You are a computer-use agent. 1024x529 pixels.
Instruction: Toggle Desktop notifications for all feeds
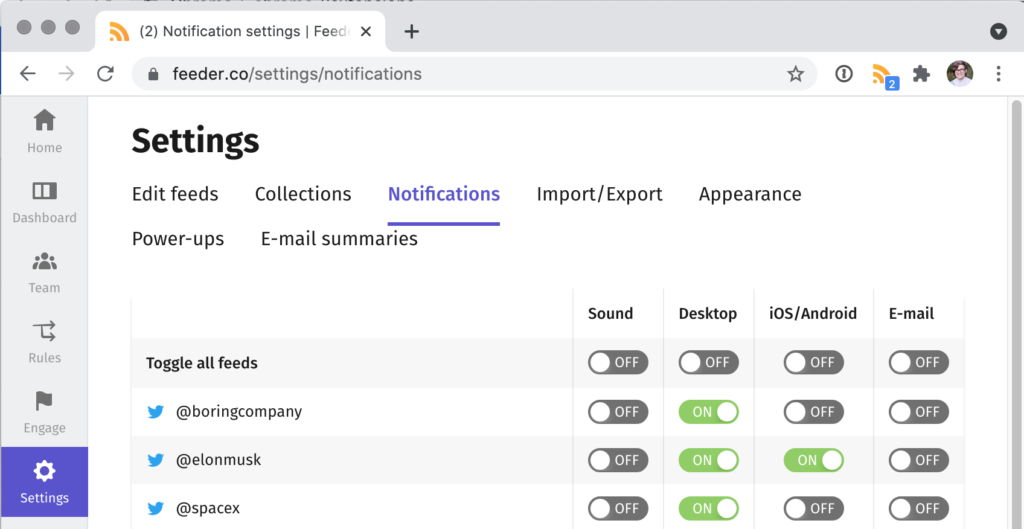click(709, 362)
